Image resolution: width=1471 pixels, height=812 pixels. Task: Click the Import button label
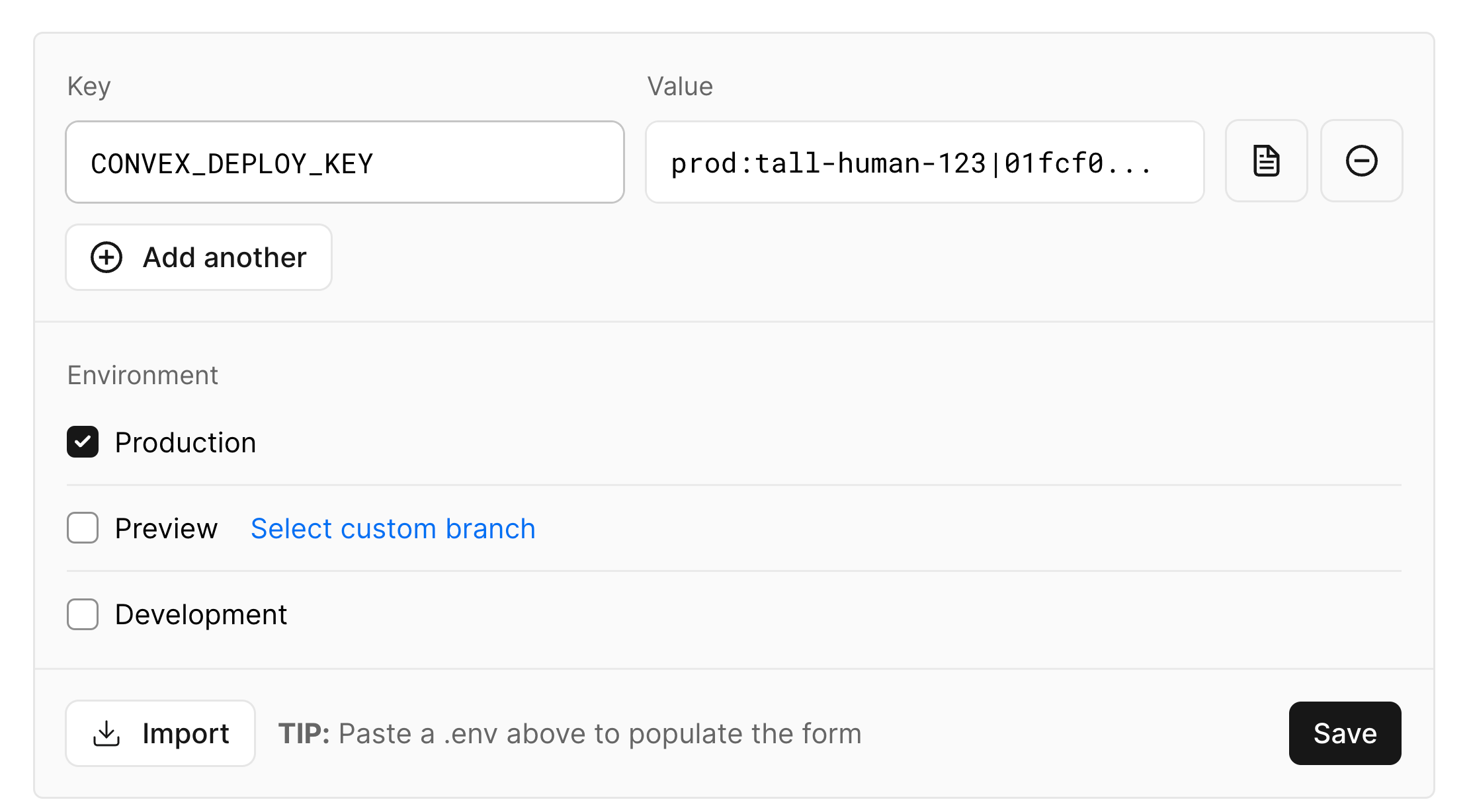[186, 733]
